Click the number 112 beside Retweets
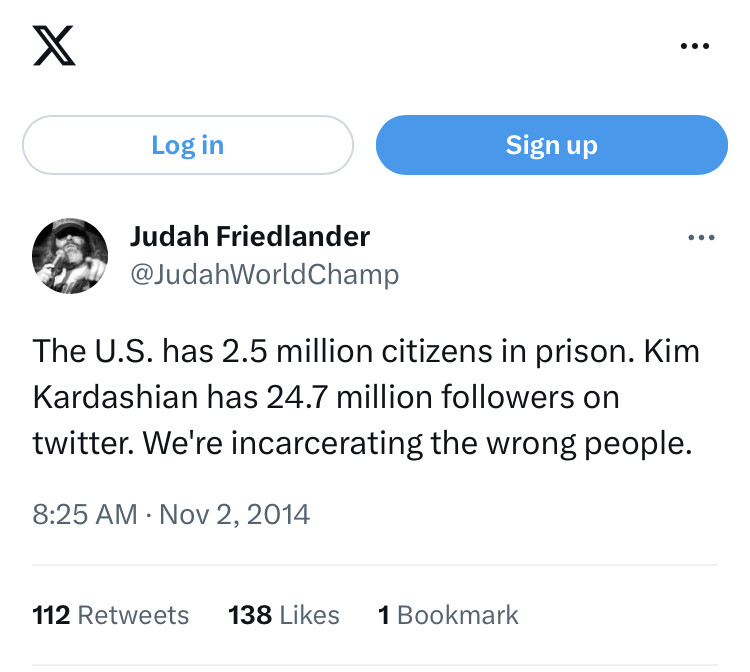Viewport: 750px width, 672px height. [x=51, y=614]
